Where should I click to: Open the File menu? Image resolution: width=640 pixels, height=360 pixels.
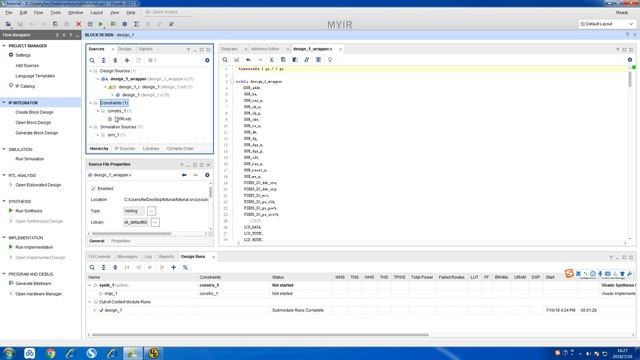coord(9,13)
